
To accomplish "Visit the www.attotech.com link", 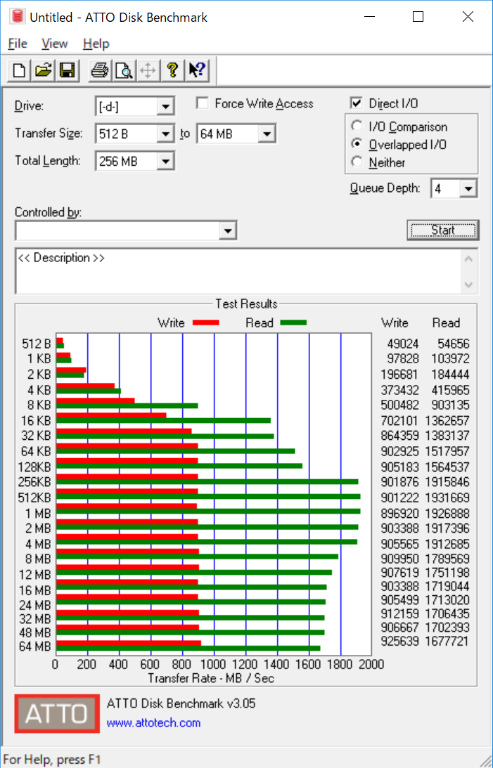I will [154, 723].
